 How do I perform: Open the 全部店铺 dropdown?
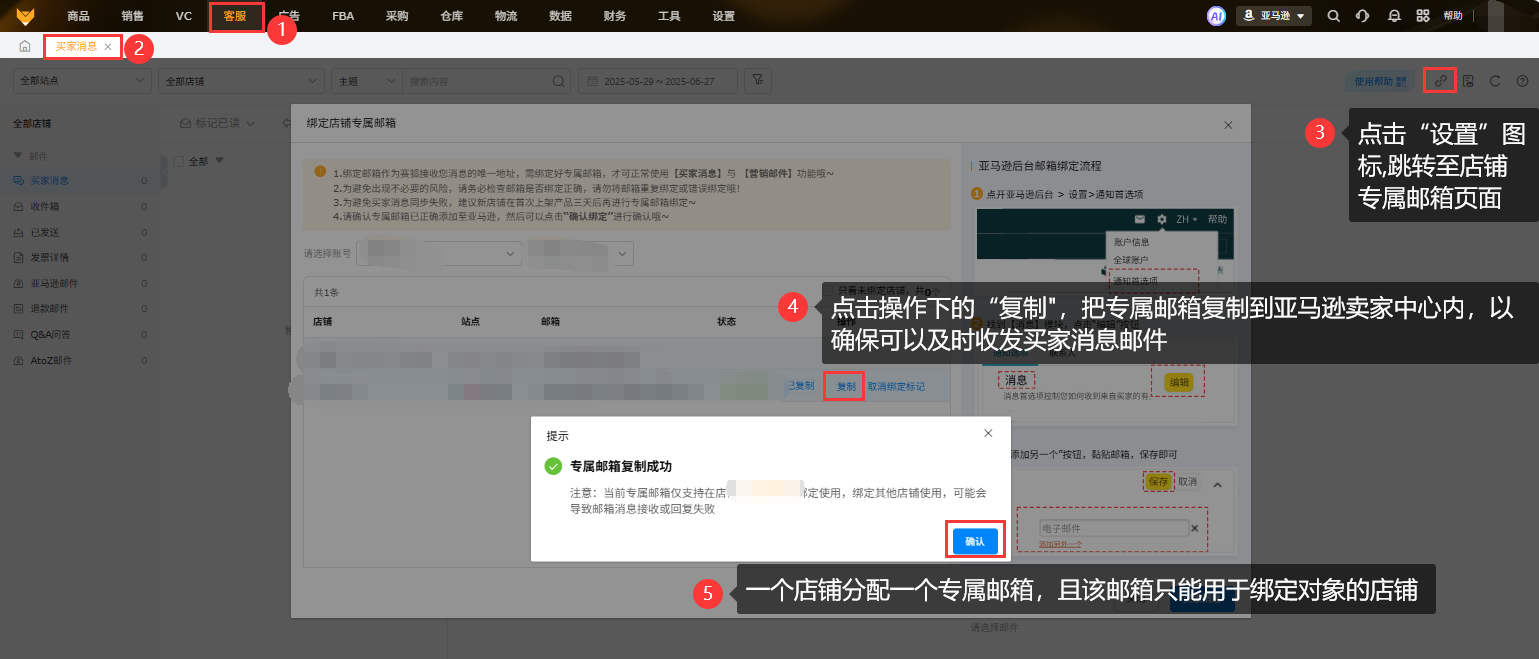pos(241,81)
